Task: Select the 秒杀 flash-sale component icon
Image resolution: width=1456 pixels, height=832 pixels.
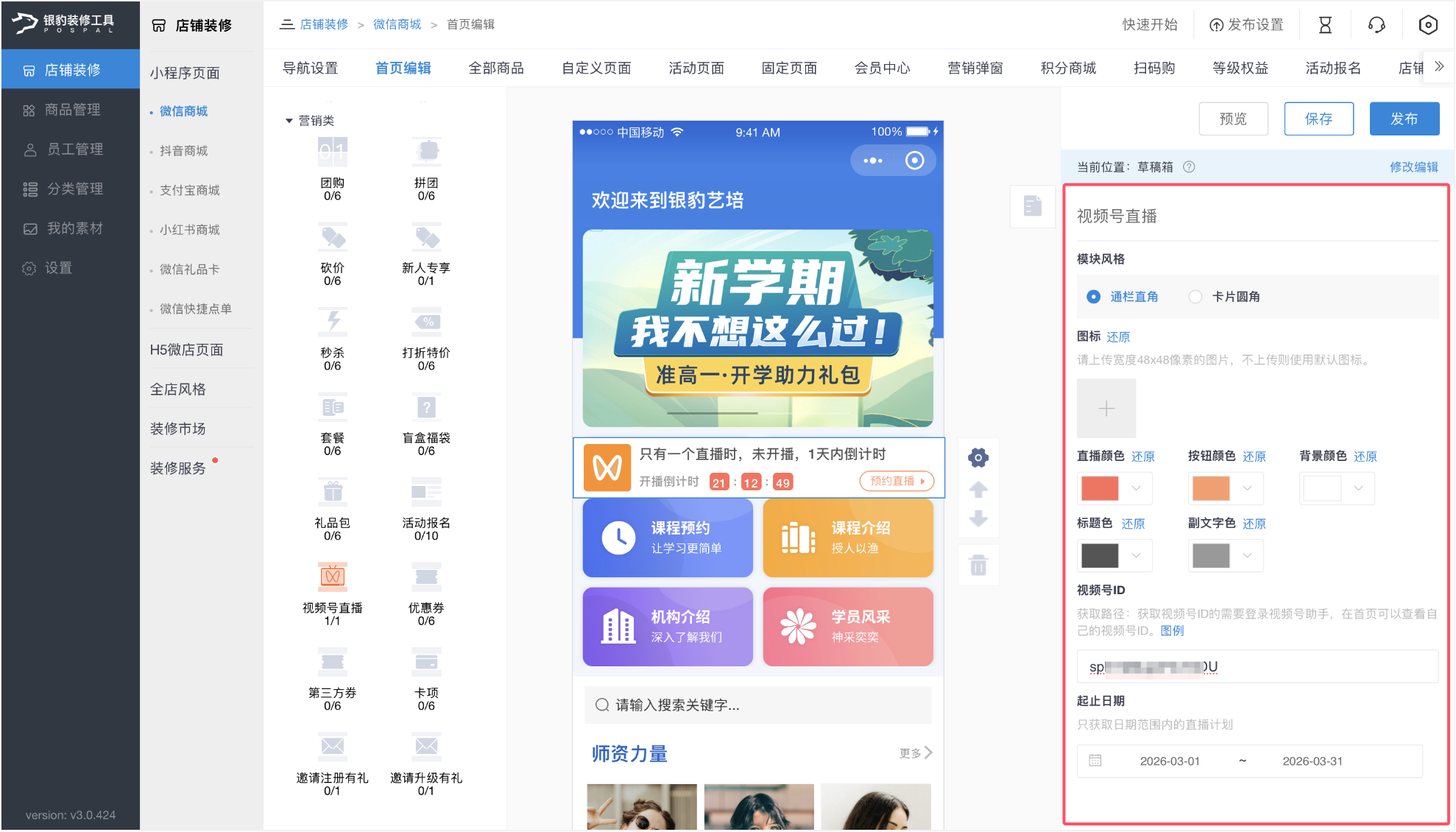Action: [x=333, y=322]
